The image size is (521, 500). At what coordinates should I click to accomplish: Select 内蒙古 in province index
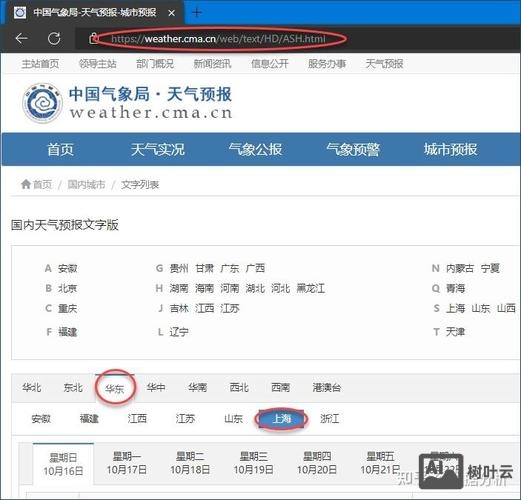[460, 268]
